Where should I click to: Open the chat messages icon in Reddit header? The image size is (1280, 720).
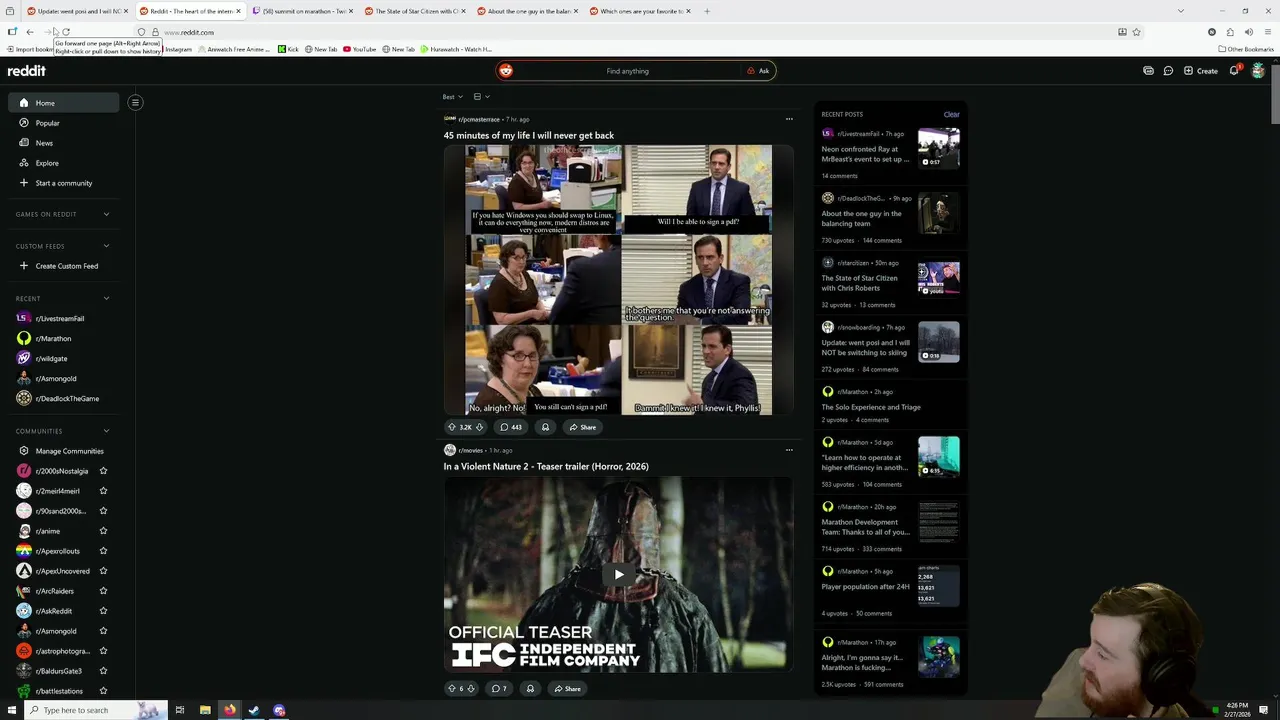1168,71
